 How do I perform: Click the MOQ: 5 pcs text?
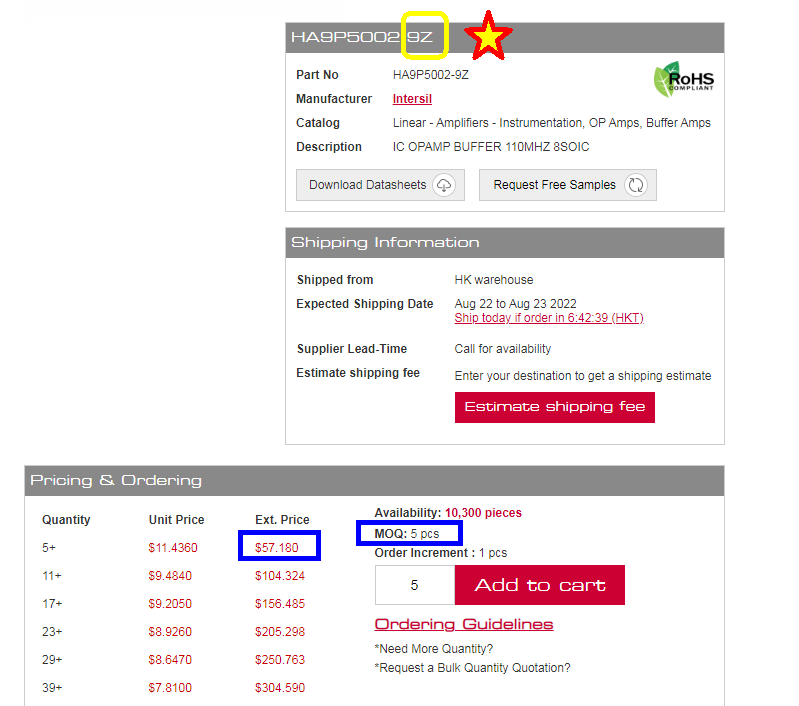coord(407,534)
